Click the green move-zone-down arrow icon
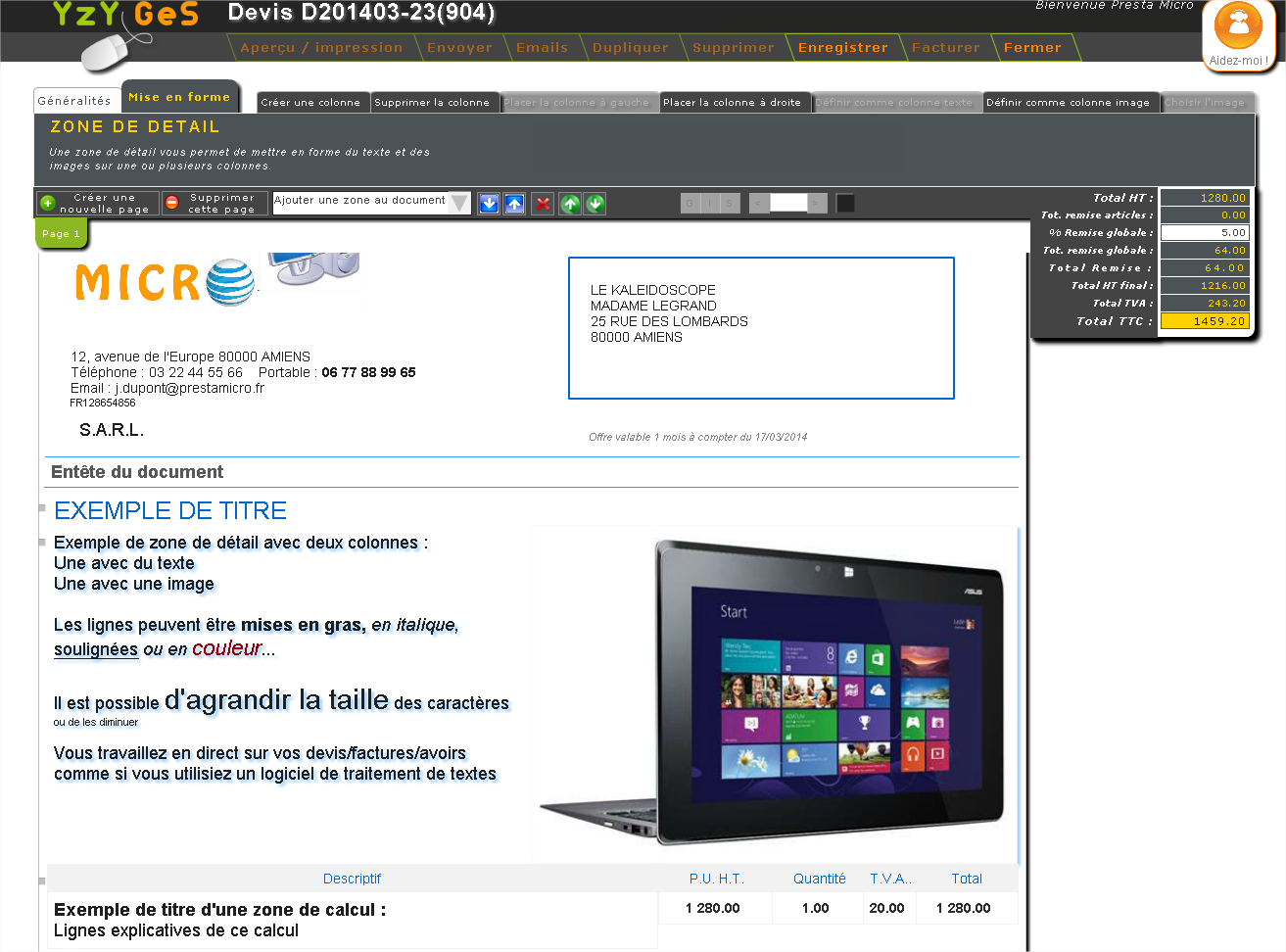The width and height of the screenshot is (1286, 952). 595,203
